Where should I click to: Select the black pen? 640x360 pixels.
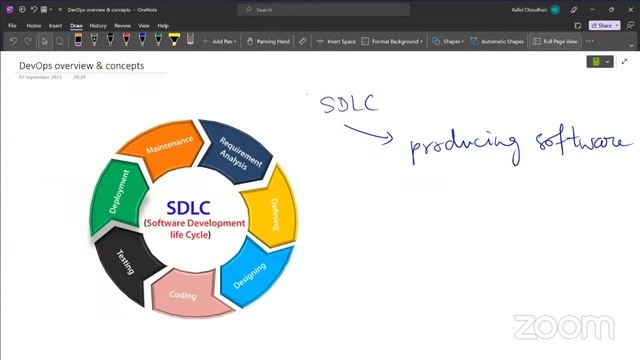click(110, 40)
